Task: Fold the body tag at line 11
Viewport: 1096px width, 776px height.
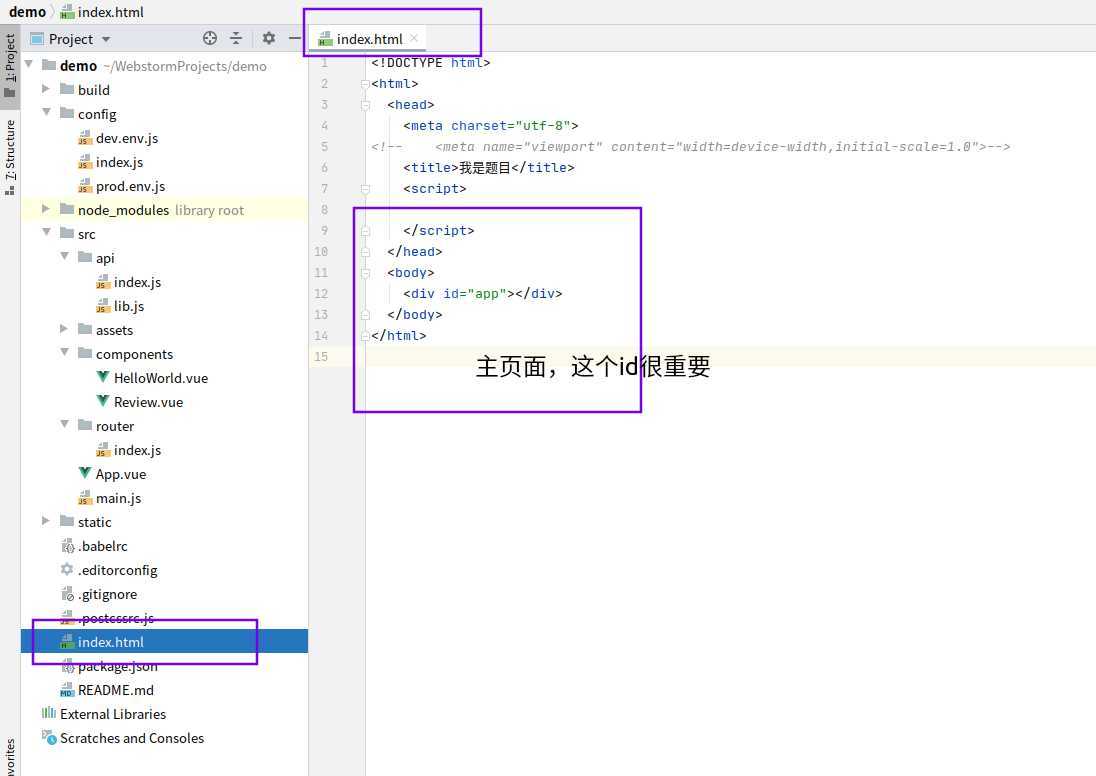Action: tap(365, 273)
